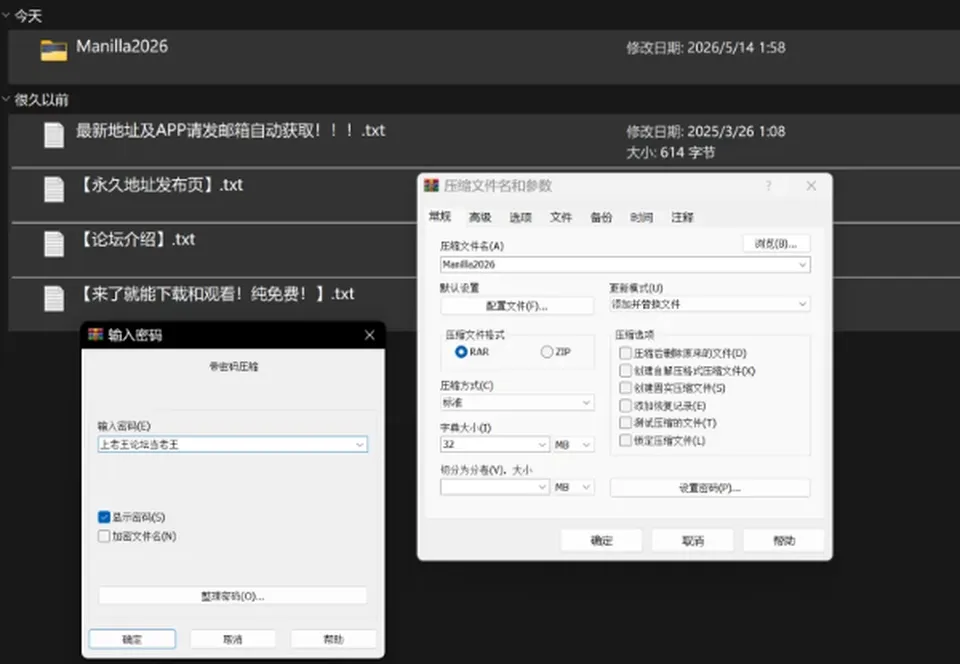Open the MB unit dropdown beside dictionary size
The image size is (960, 664).
(x=573, y=444)
